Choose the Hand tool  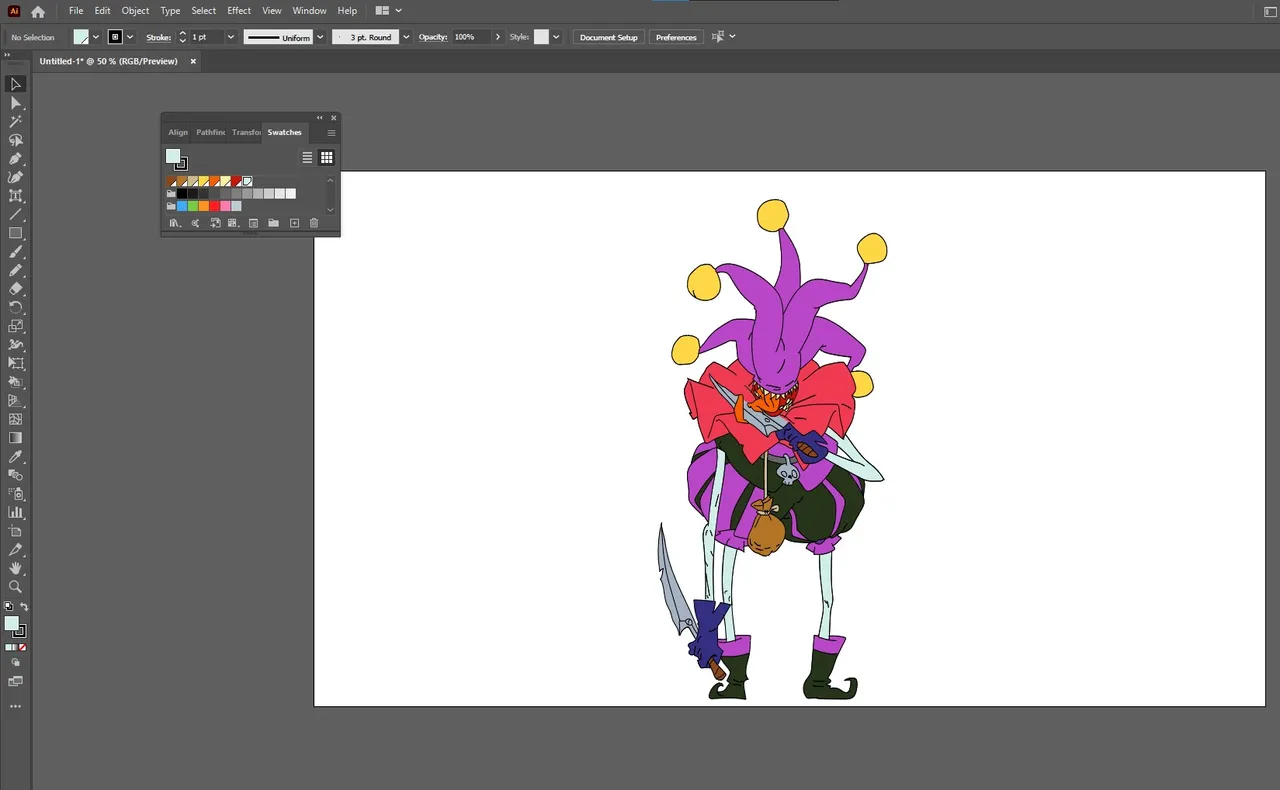coord(15,568)
